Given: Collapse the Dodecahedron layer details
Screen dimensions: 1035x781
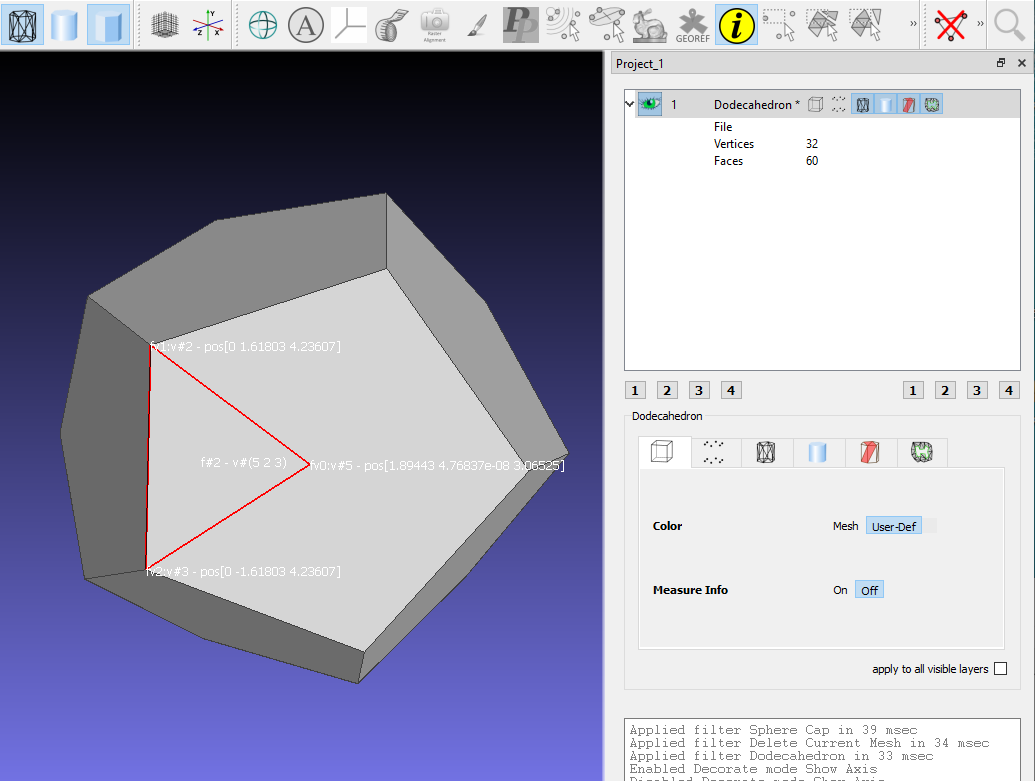Looking at the screenshot, I should coord(629,104).
